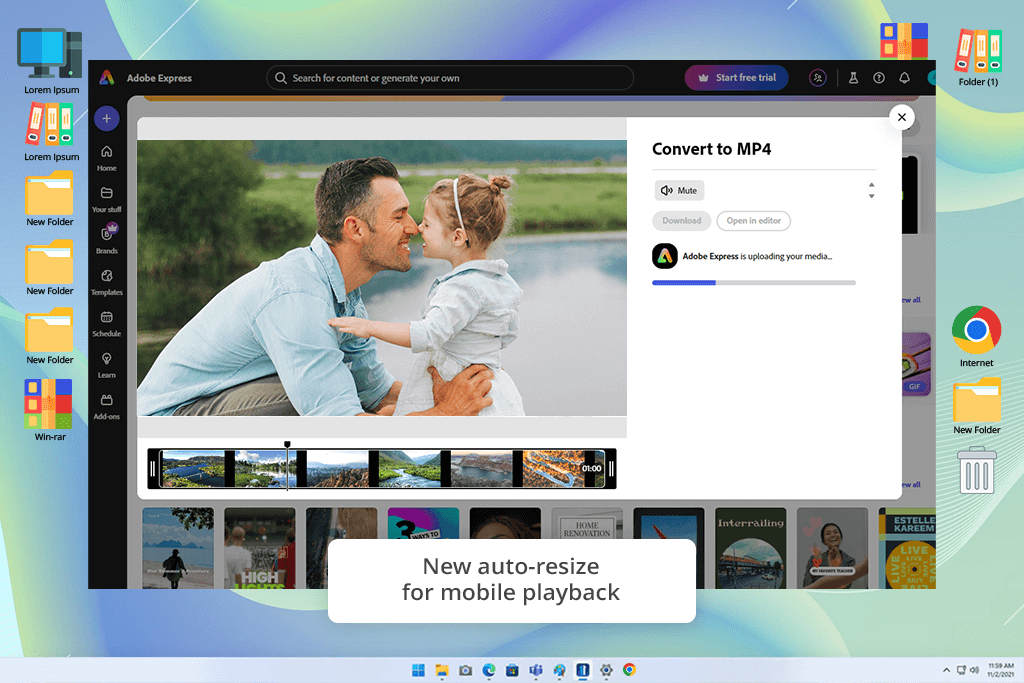This screenshot has width=1024, height=683.
Task: Open the ESTELLE KAREEM template thumbnail
Action: click(x=907, y=548)
